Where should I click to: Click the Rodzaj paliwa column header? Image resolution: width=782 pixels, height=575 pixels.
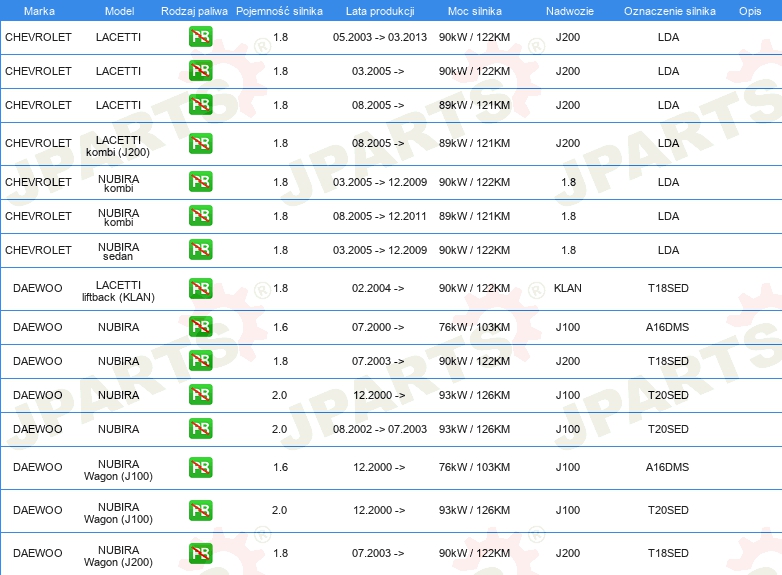(194, 11)
